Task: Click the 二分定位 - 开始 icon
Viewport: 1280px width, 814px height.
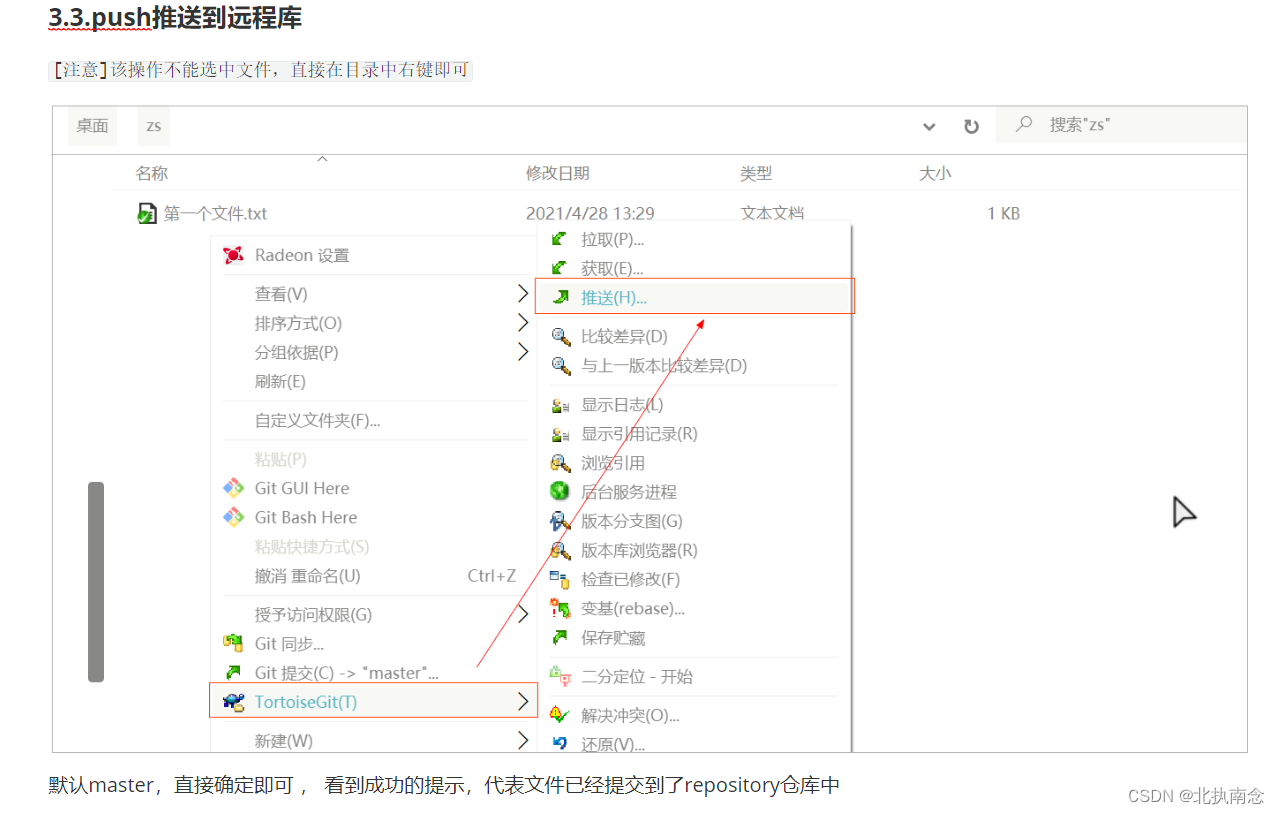Action: click(x=560, y=677)
